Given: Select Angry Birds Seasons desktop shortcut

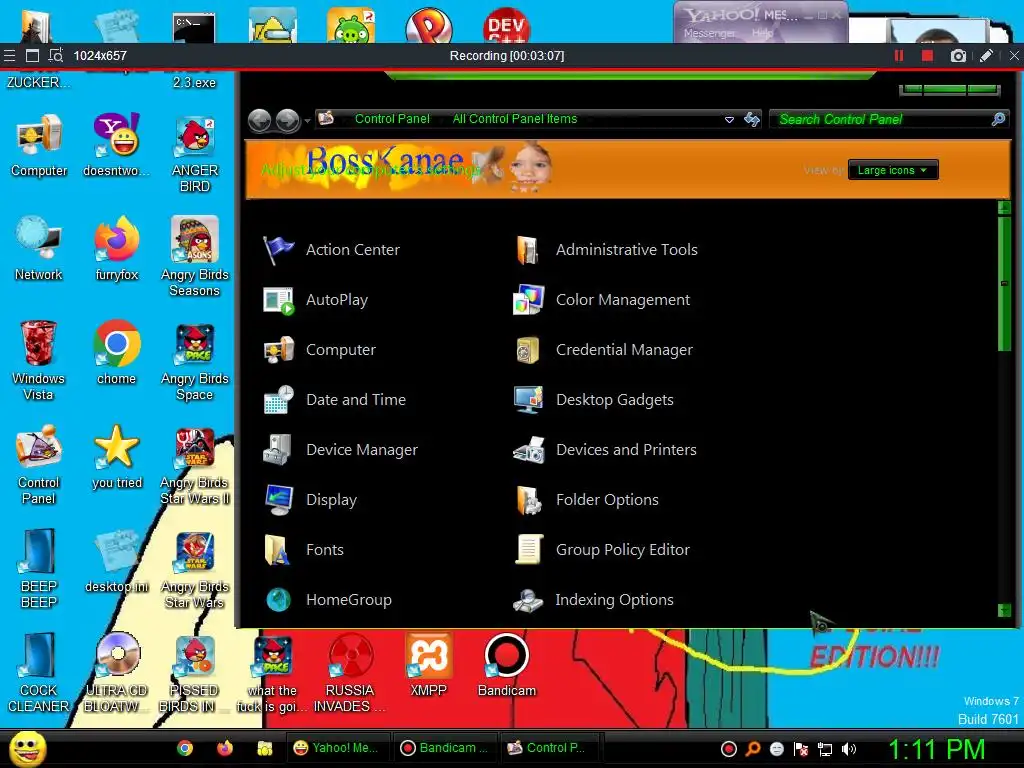Looking at the screenshot, I should [x=195, y=257].
